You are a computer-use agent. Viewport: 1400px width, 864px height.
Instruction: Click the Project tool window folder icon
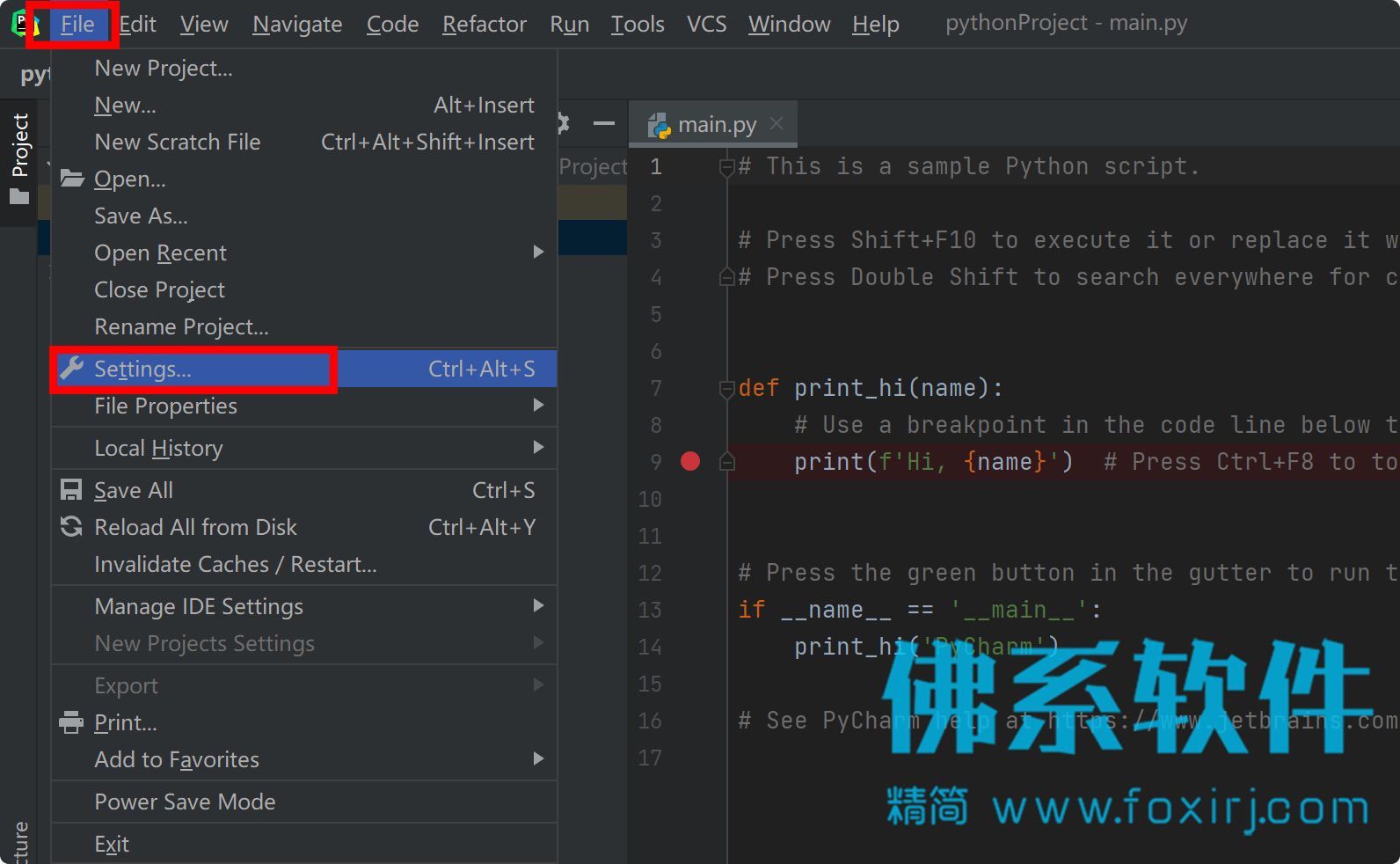(x=19, y=195)
